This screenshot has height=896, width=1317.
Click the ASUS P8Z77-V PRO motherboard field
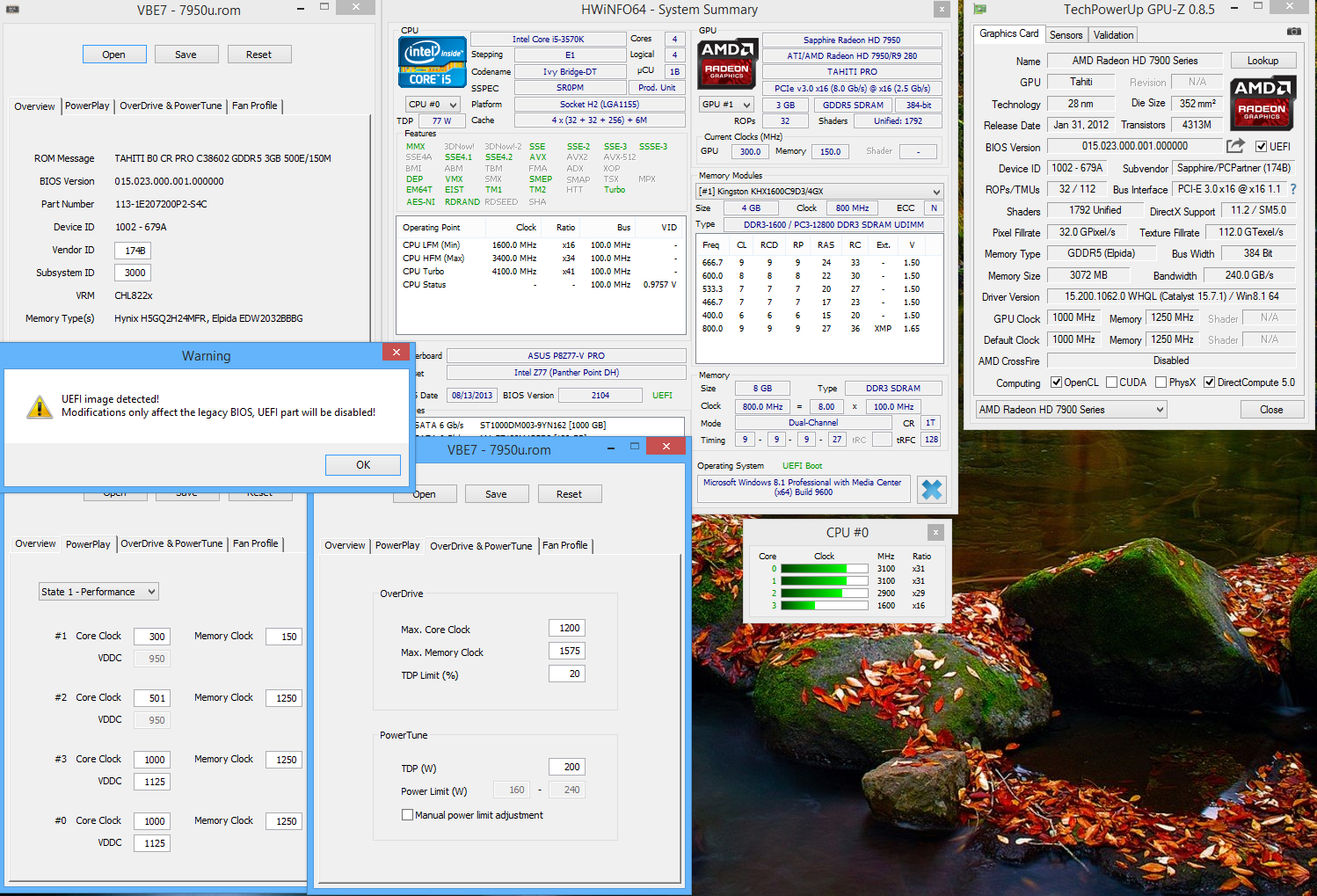(x=566, y=356)
